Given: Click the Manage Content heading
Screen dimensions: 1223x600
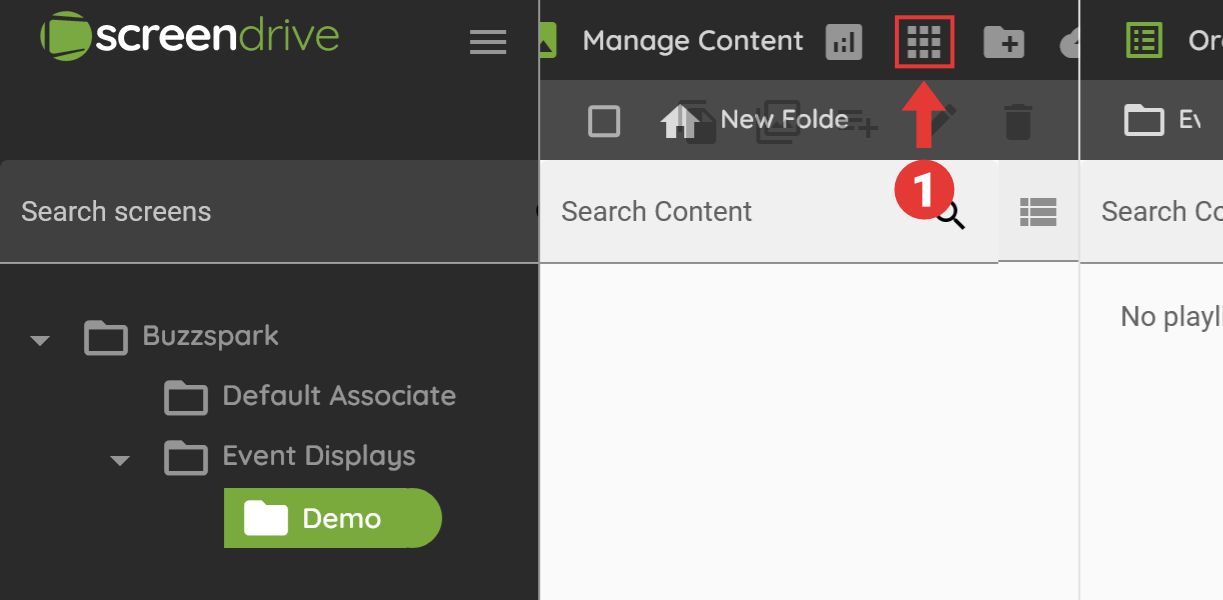Looking at the screenshot, I should [692, 41].
